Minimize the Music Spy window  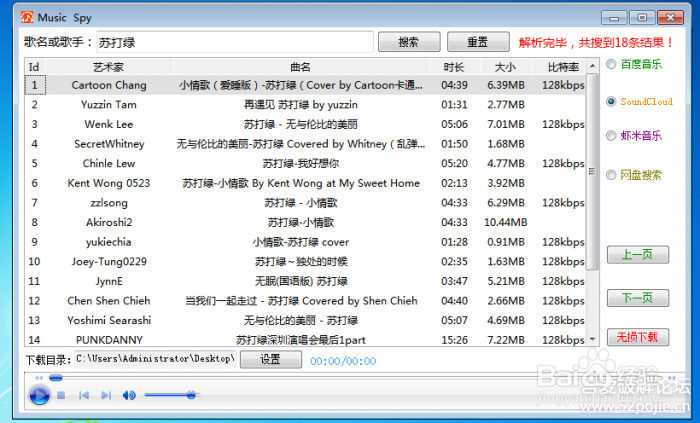(614, 18)
